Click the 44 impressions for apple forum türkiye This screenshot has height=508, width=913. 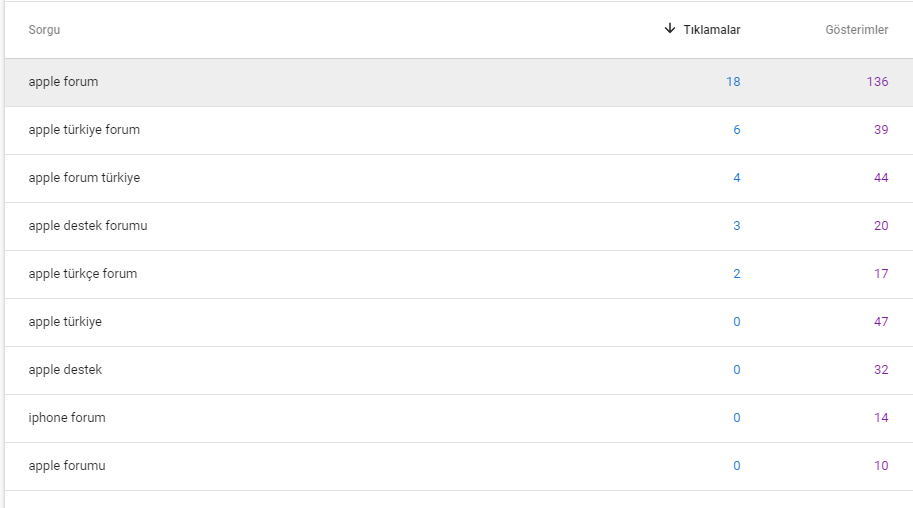[881, 178]
